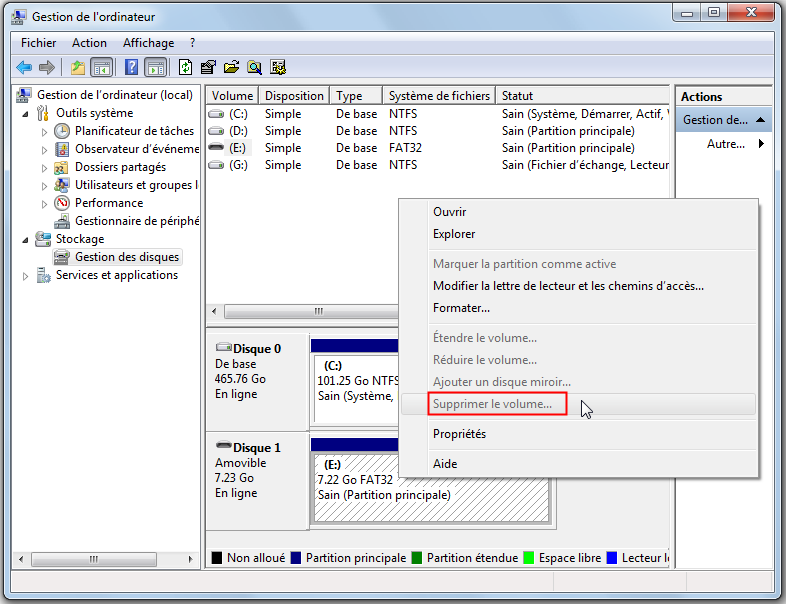
Task: Toggle the action pane toolbar icon
Action: click(156, 67)
